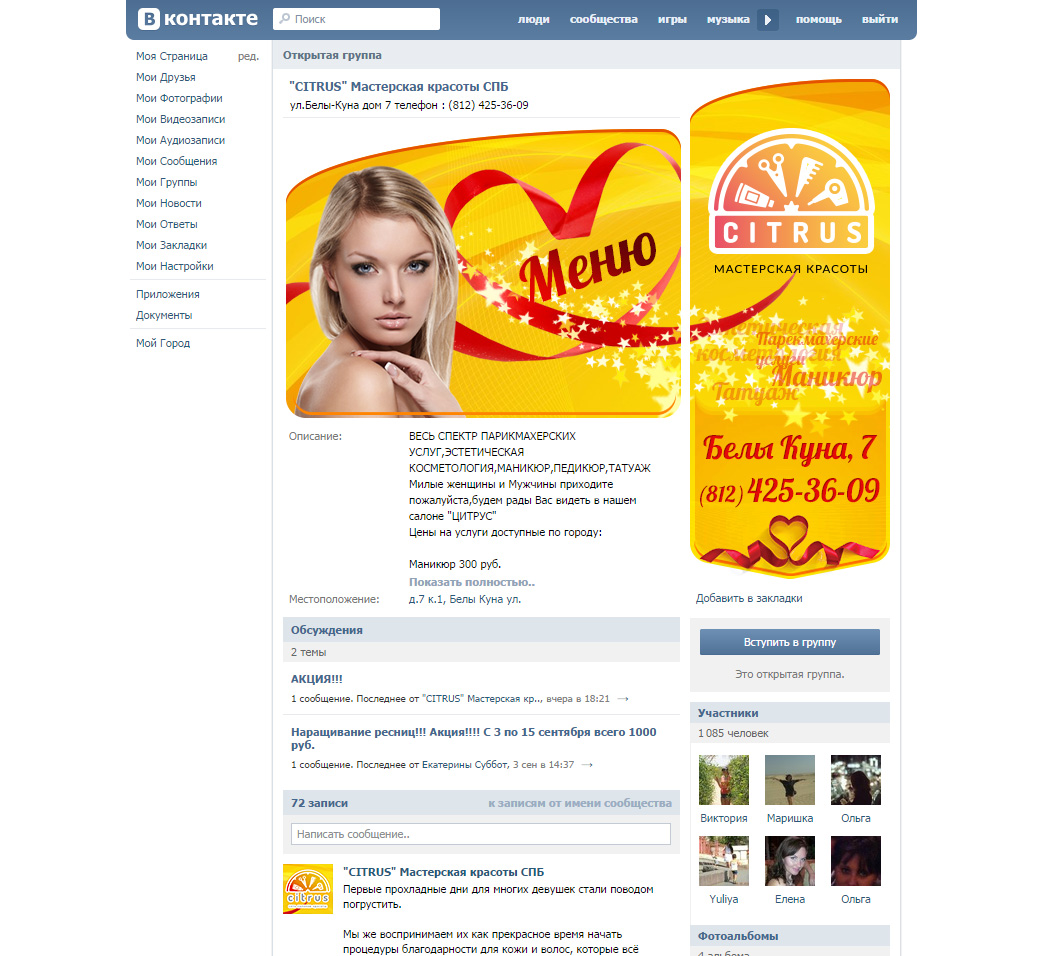Open Приложения in sidebar

point(168,294)
